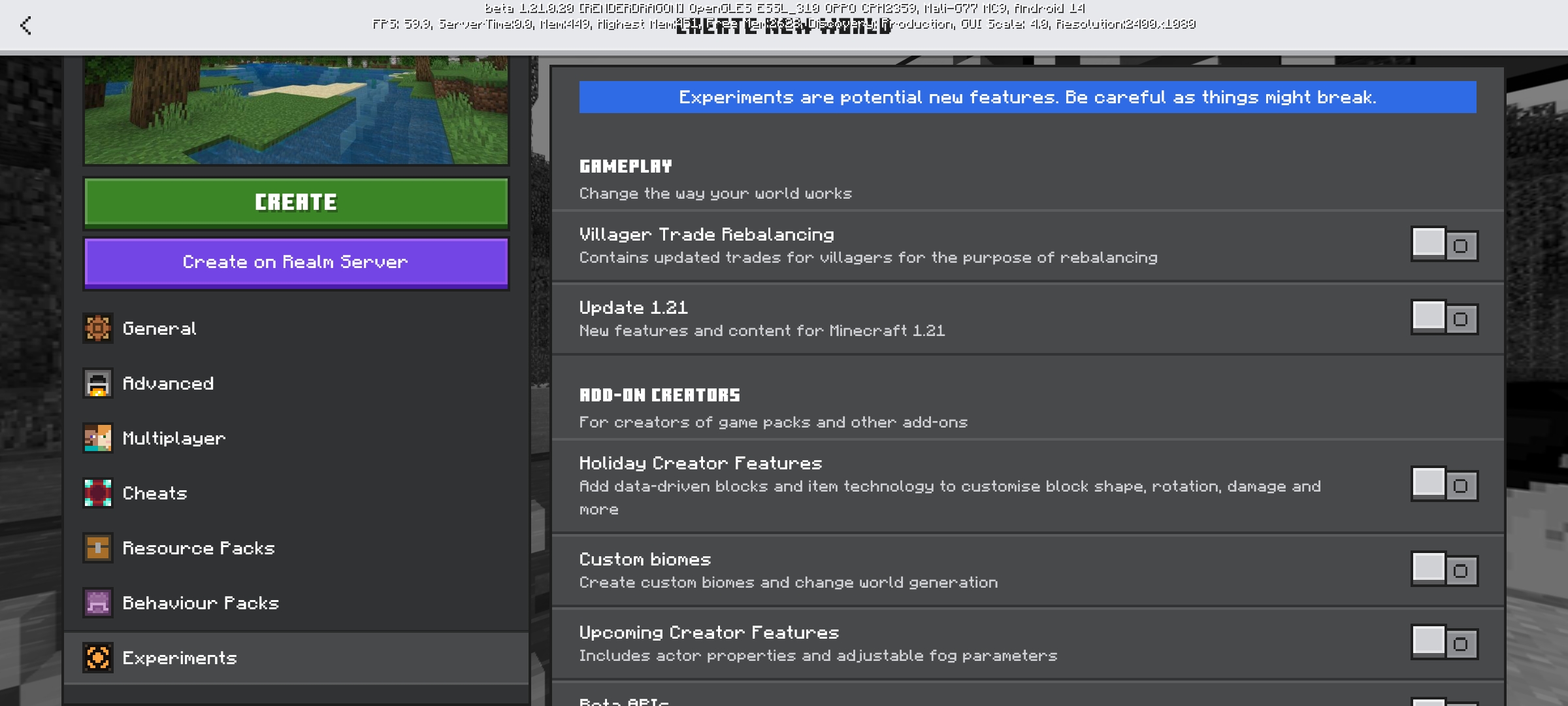The image size is (1568, 706).
Task: Turn on Update 1.21 experiment toggle
Action: tap(1444, 318)
